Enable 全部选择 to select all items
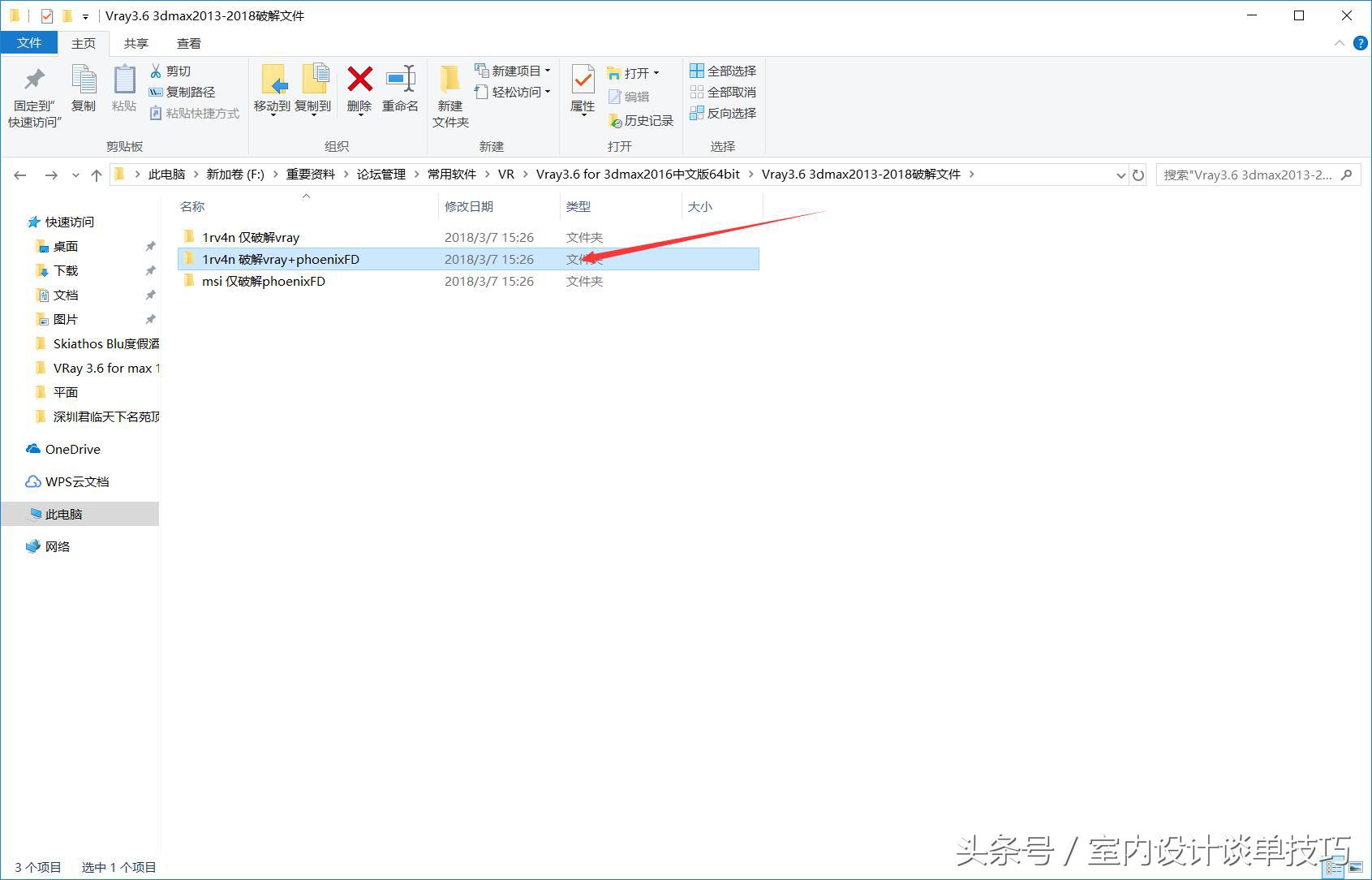 tap(721, 71)
